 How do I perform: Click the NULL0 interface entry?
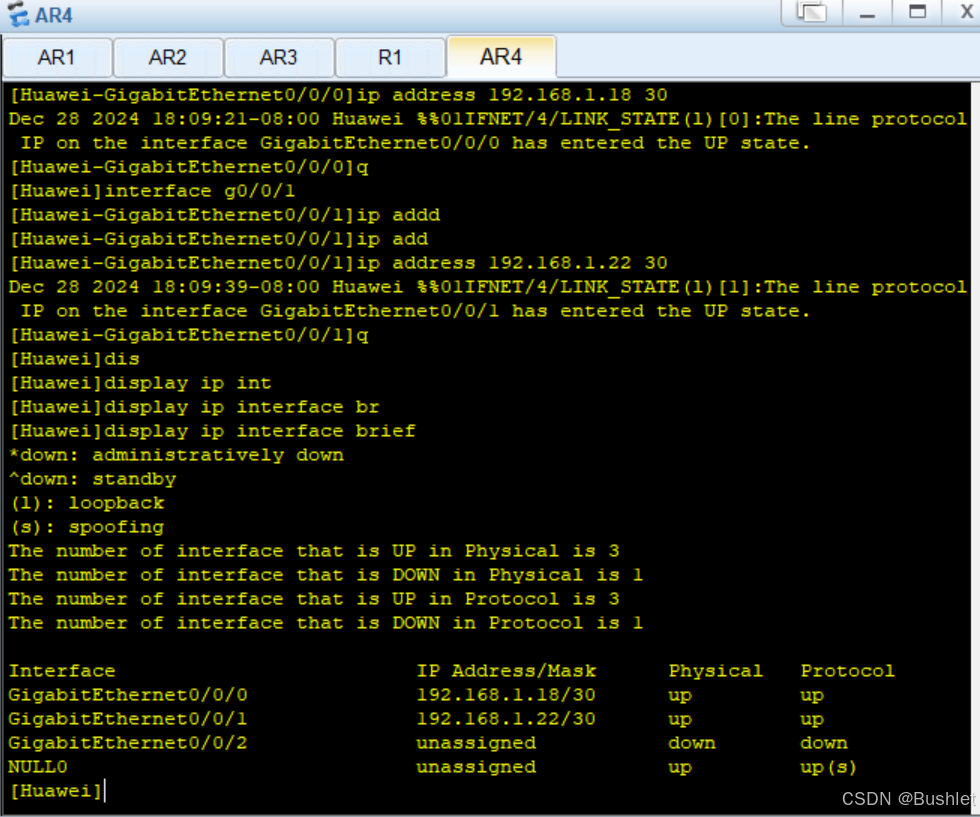(x=38, y=767)
